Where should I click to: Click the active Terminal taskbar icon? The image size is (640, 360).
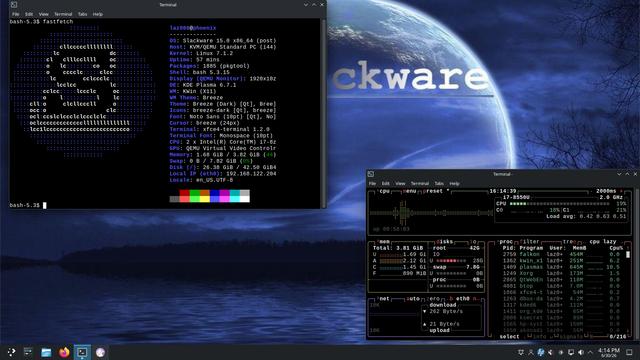82,352
